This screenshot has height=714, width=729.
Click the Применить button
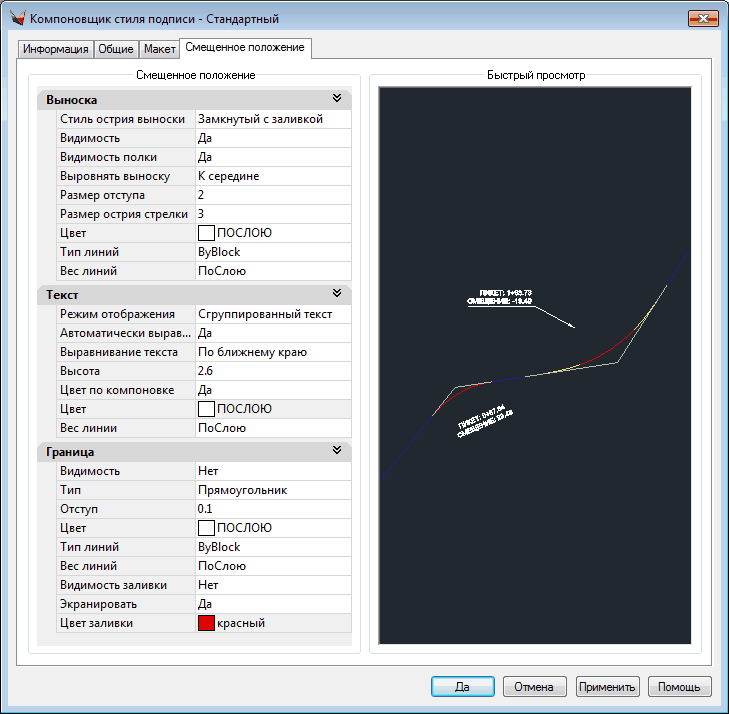click(x=607, y=687)
